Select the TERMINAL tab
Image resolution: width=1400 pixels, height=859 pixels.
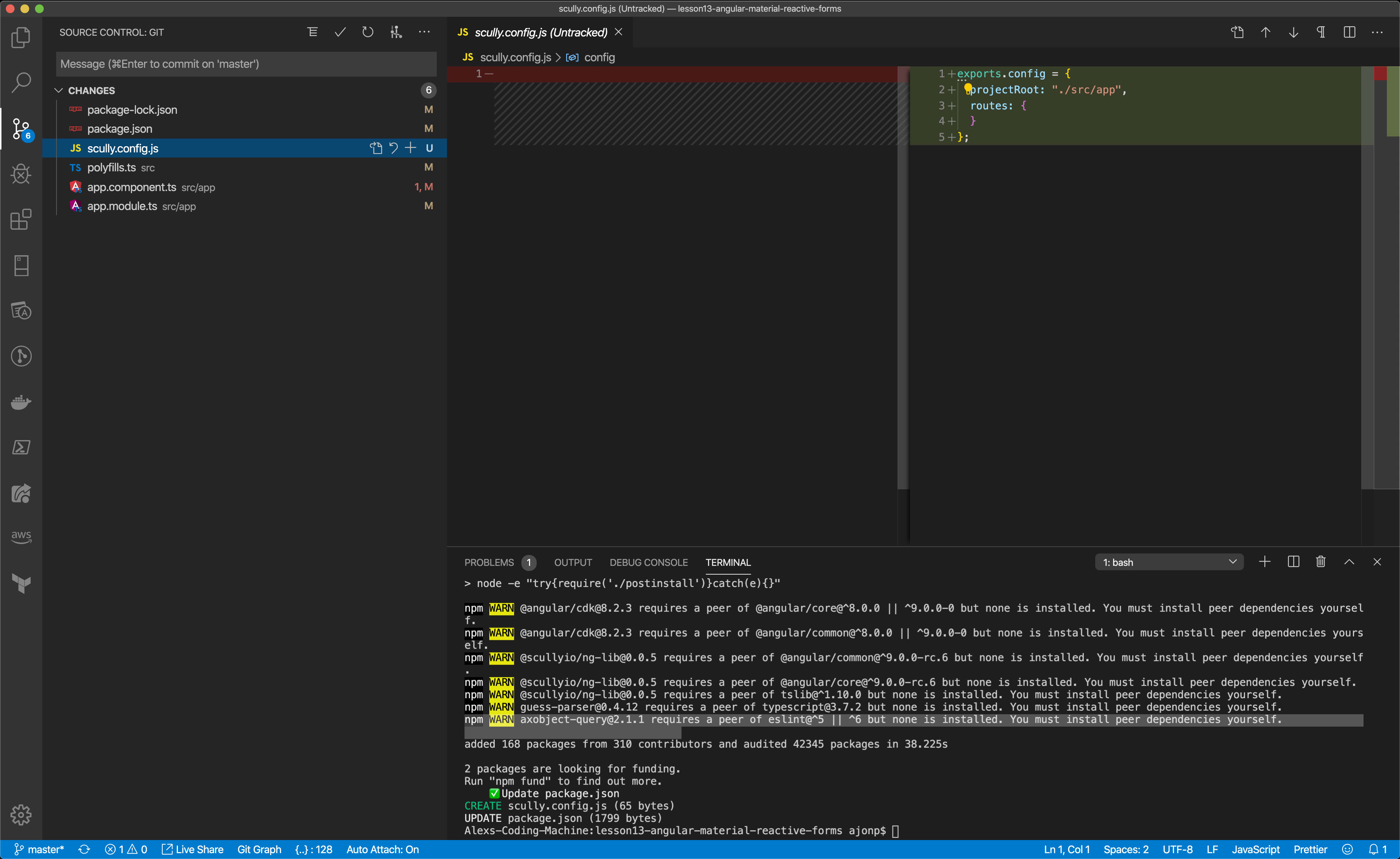[x=728, y=563]
